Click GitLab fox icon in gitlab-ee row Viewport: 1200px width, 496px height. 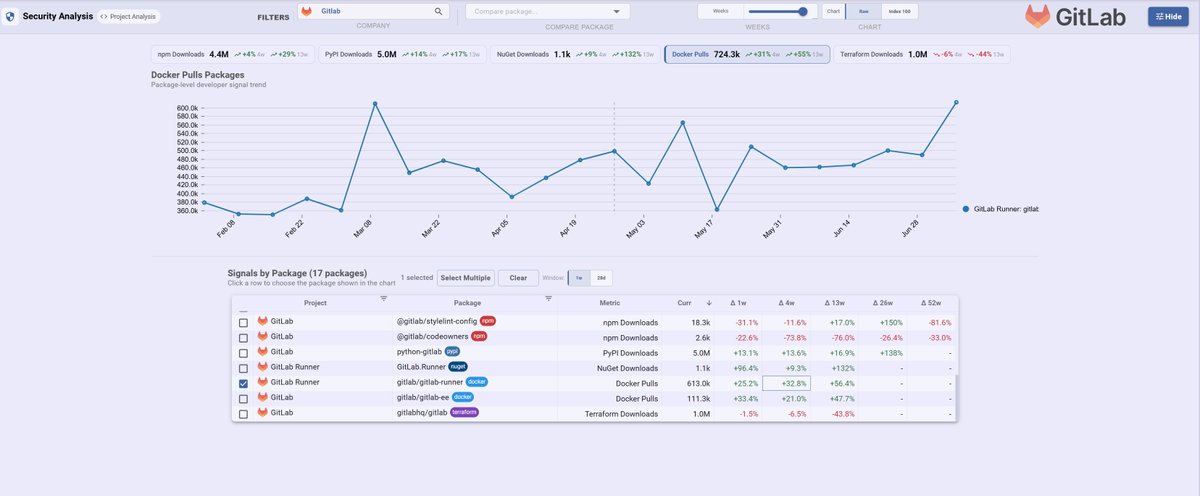pyautogui.click(x=262, y=397)
